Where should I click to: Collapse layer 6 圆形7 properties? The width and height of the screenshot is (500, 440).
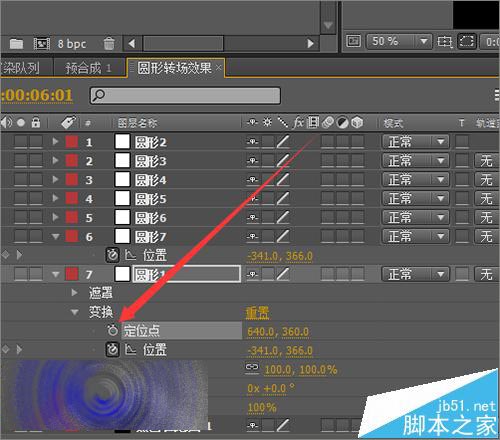[55, 236]
